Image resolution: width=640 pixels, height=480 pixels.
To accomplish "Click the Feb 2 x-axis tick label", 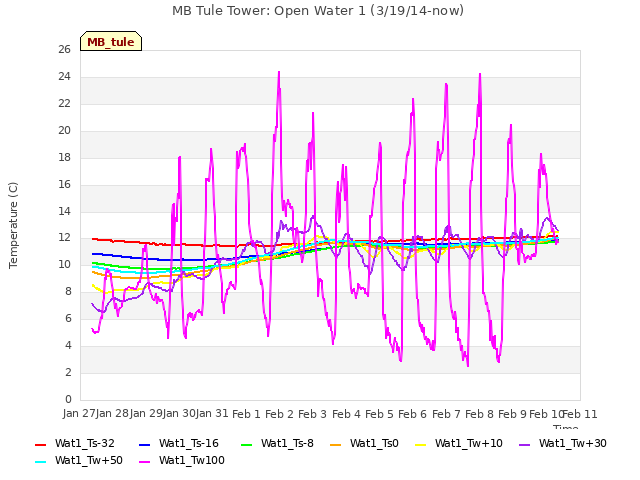I will click(280, 414).
